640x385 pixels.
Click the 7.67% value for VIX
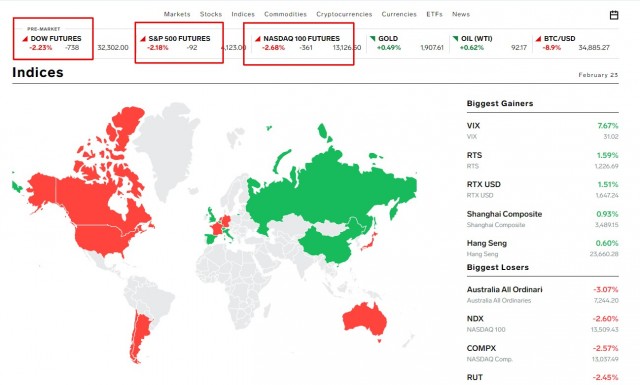tap(608, 126)
